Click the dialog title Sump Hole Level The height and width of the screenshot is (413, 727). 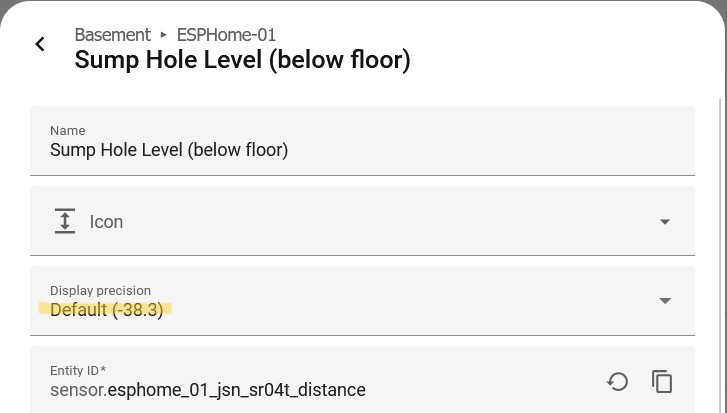coord(242,60)
